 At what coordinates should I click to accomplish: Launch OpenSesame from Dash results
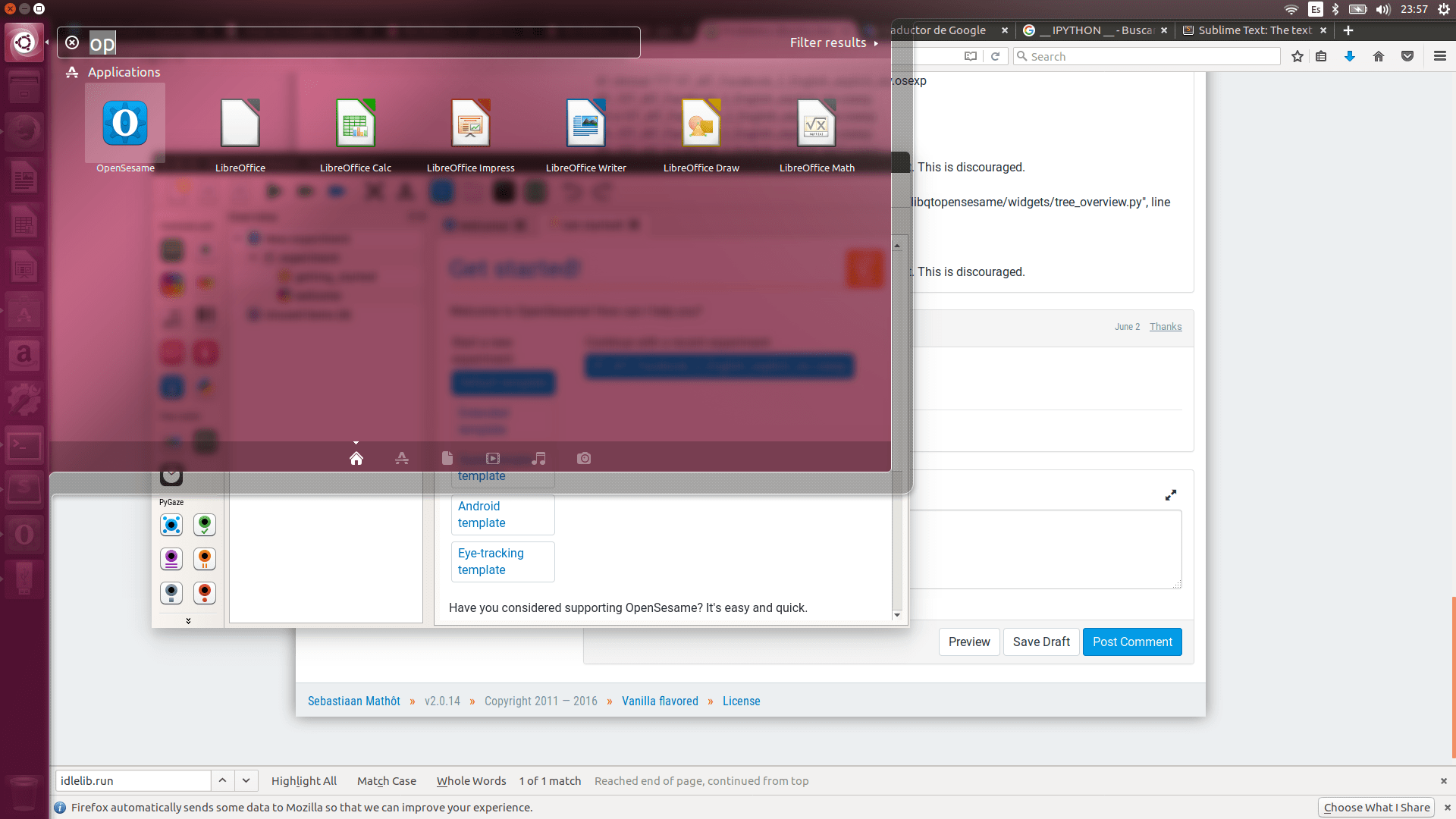(x=125, y=124)
